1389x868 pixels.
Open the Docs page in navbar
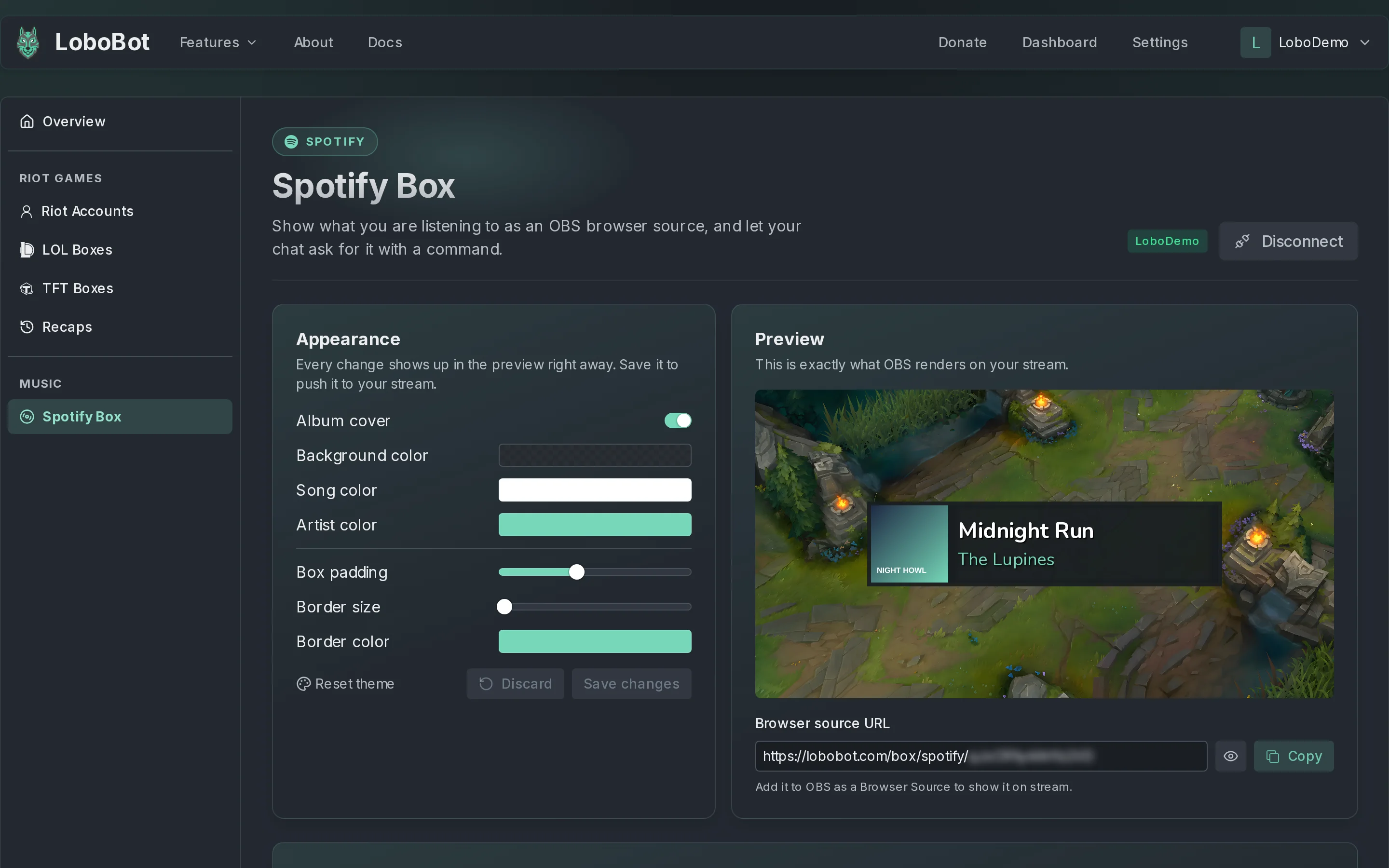(384, 42)
